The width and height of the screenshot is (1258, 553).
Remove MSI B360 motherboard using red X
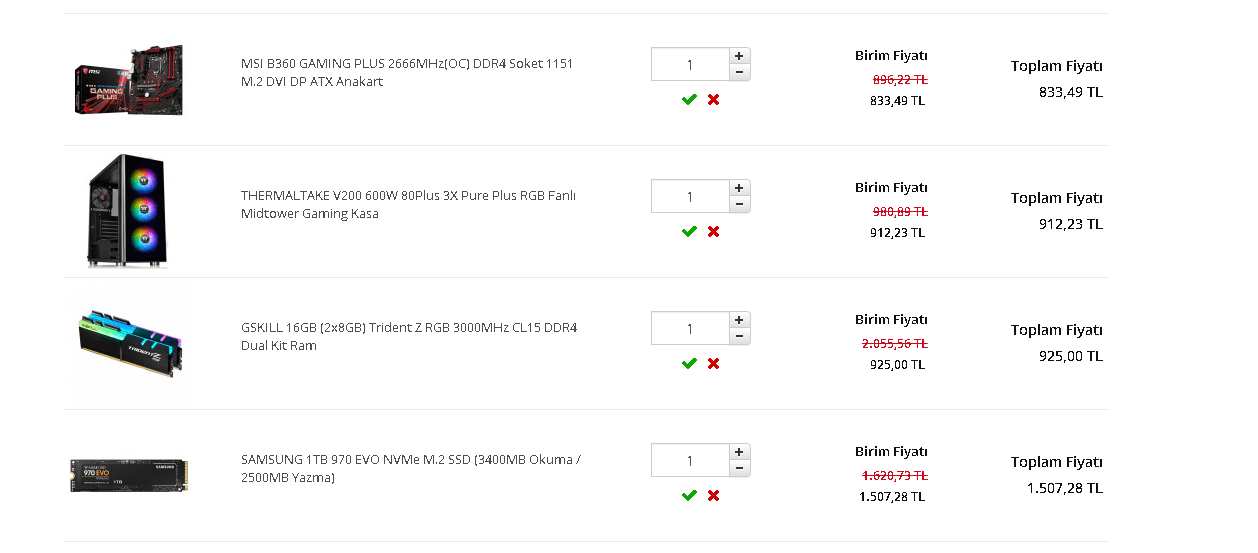coord(713,100)
